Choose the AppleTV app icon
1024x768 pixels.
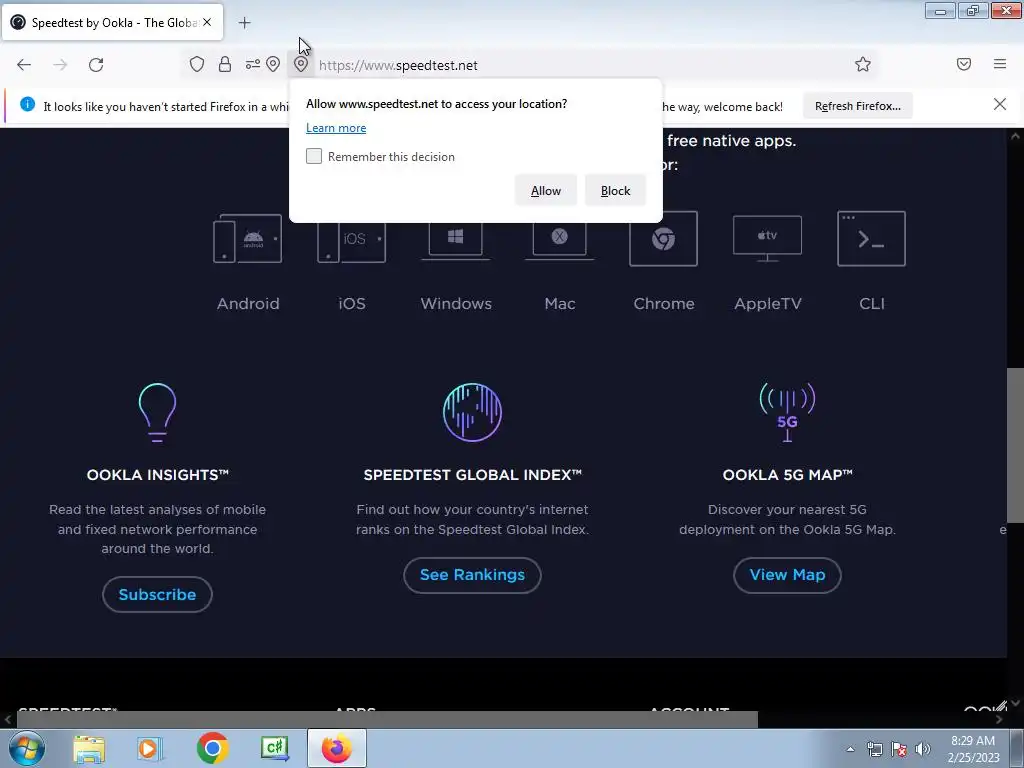pyautogui.click(x=767, y=239)
